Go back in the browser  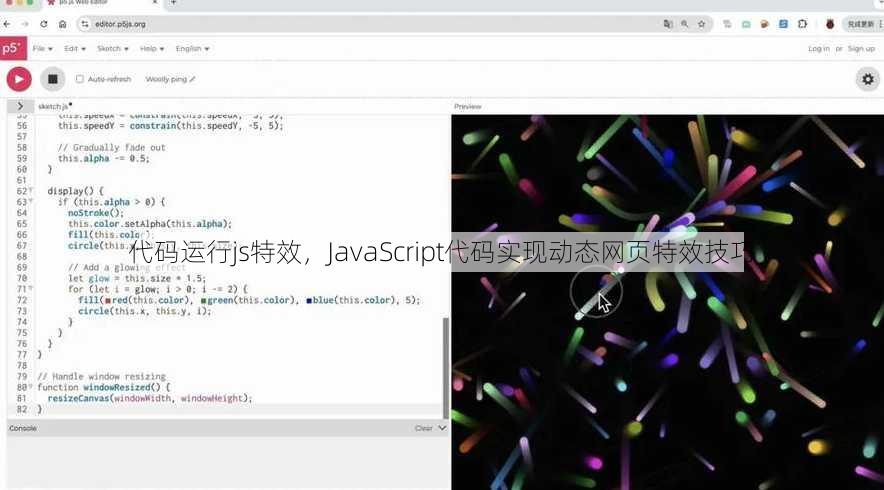coord(7,24)
